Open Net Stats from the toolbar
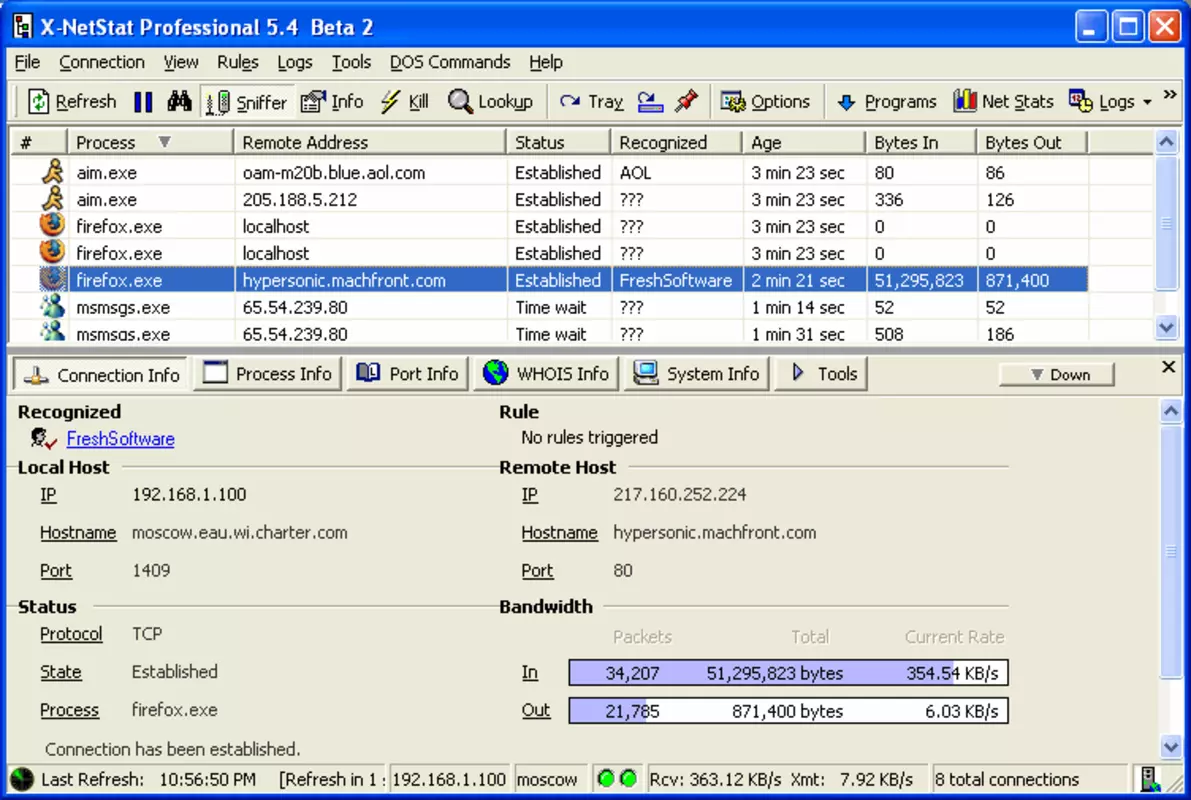 pyautogui.click(x=1003, y=102)
